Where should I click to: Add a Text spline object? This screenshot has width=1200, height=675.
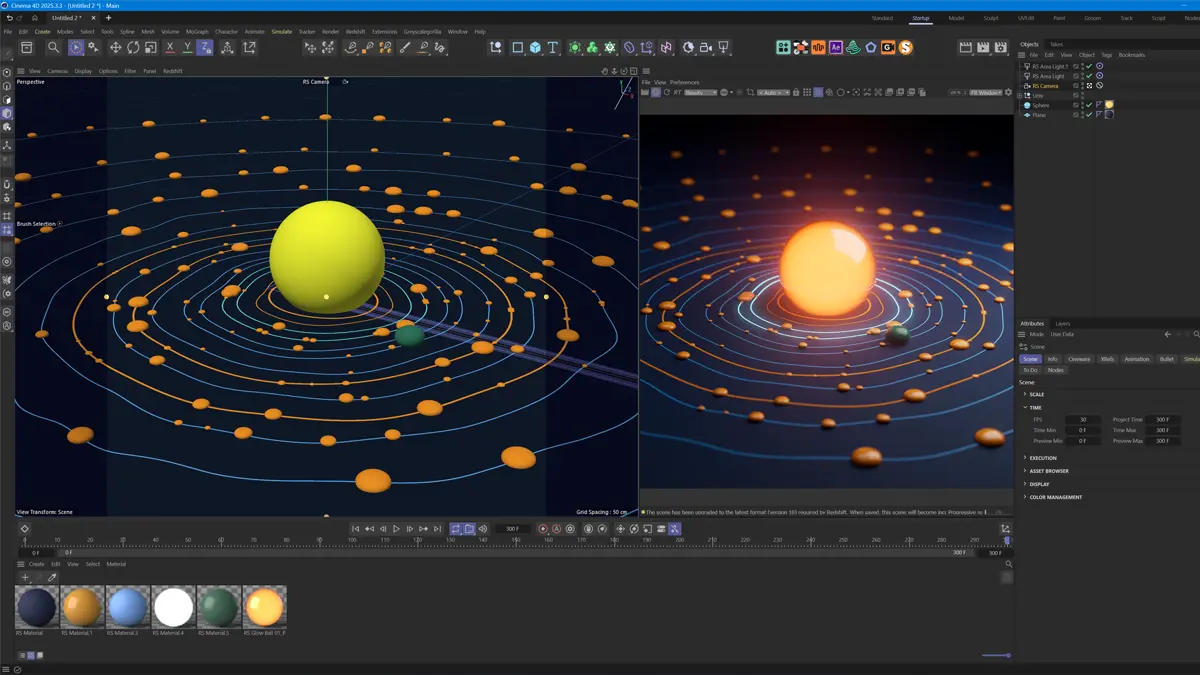pyautogui.click(x=553, y=47)
